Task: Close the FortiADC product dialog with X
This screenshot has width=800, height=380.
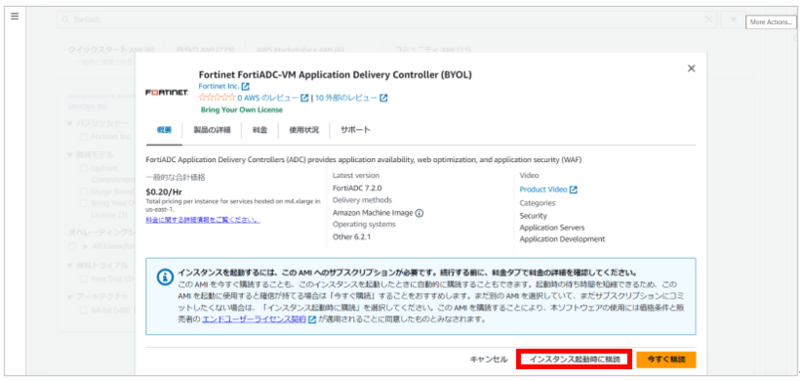Action: tap(691, 68)
